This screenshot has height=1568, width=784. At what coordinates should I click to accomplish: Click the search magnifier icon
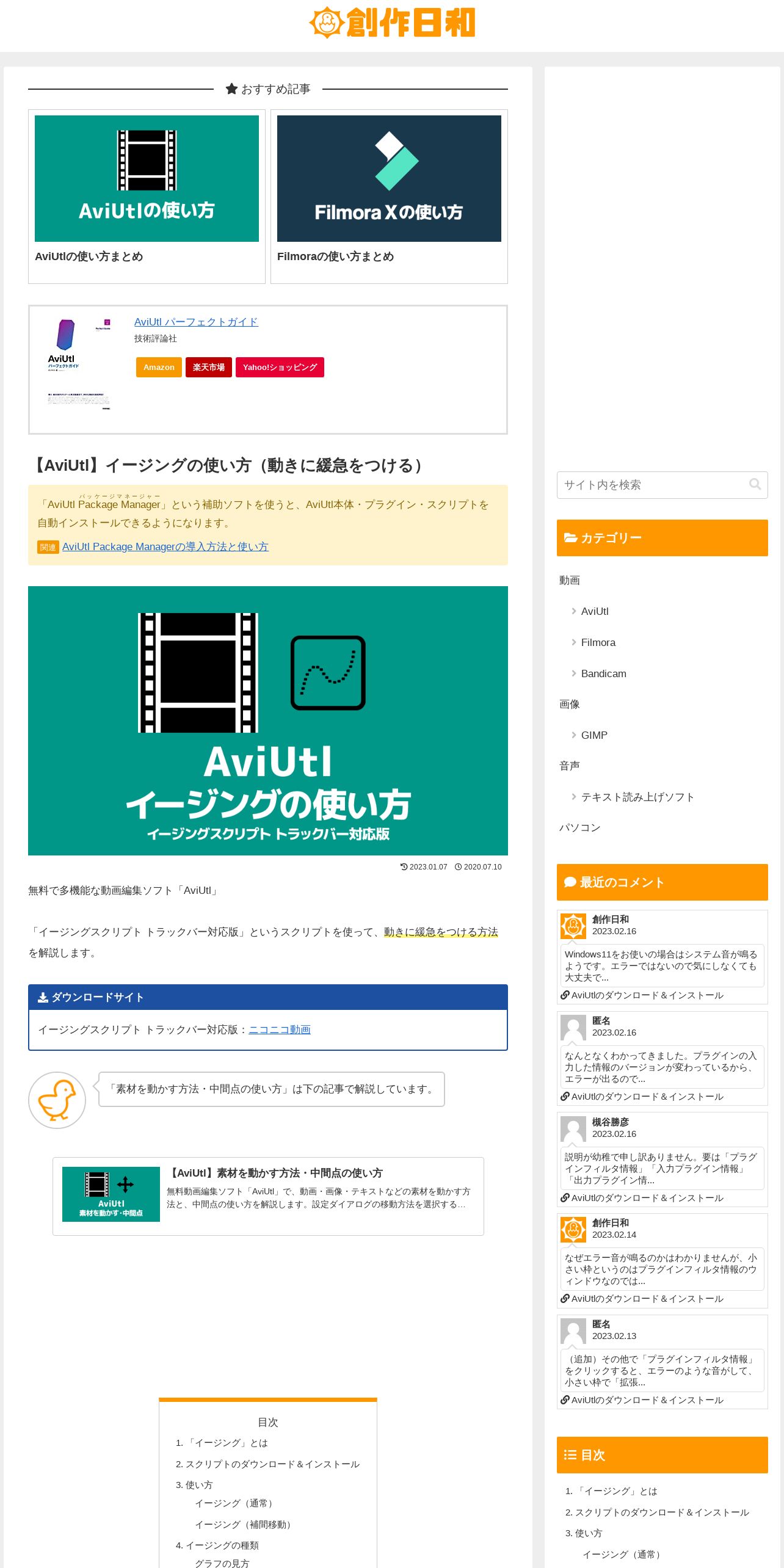pyautogui.click(x=755, y=484)
